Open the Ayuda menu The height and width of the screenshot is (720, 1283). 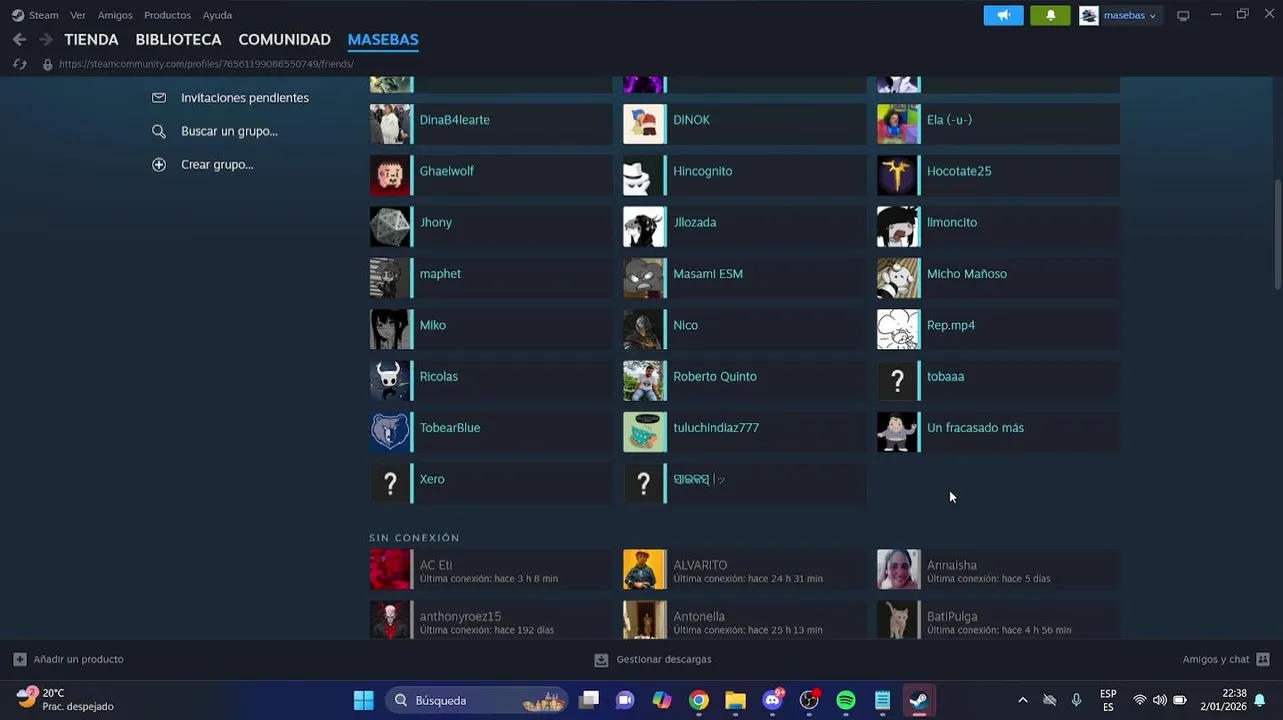(217, 15)
